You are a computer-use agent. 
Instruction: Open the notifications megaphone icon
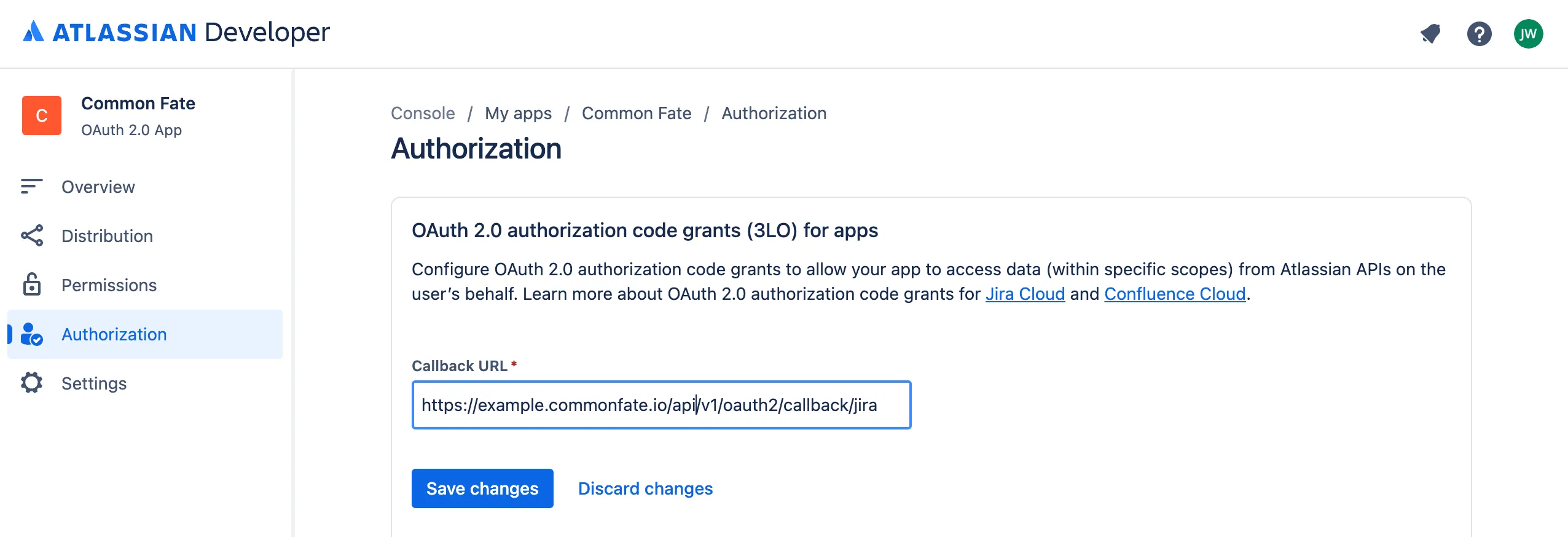coord(1430,34)
